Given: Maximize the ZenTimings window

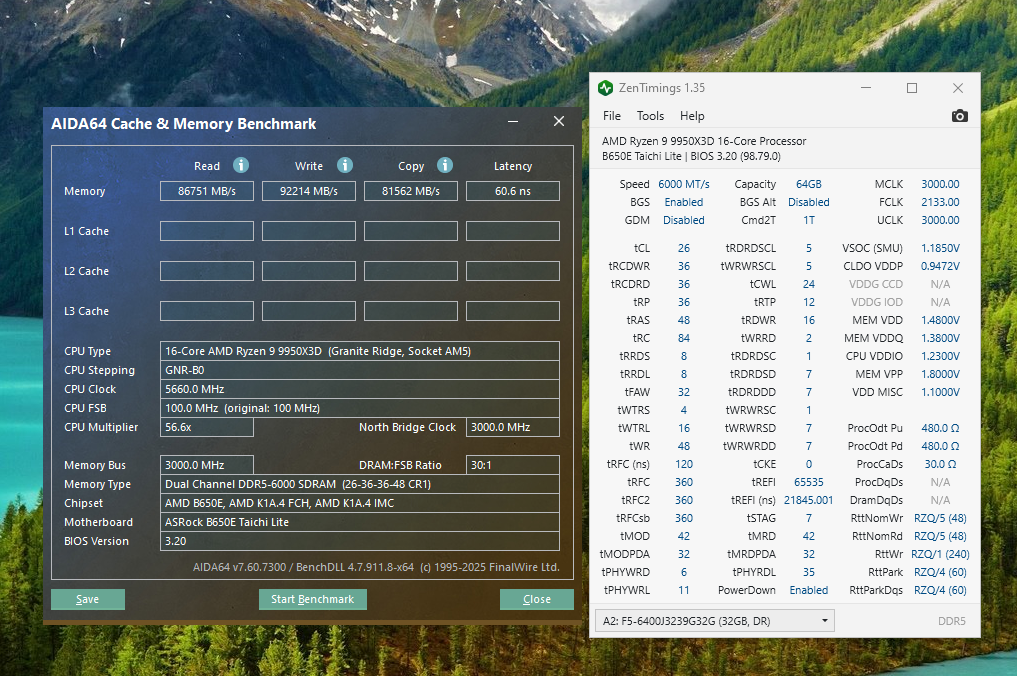Looking at the screenshot, I should (912, 88).
